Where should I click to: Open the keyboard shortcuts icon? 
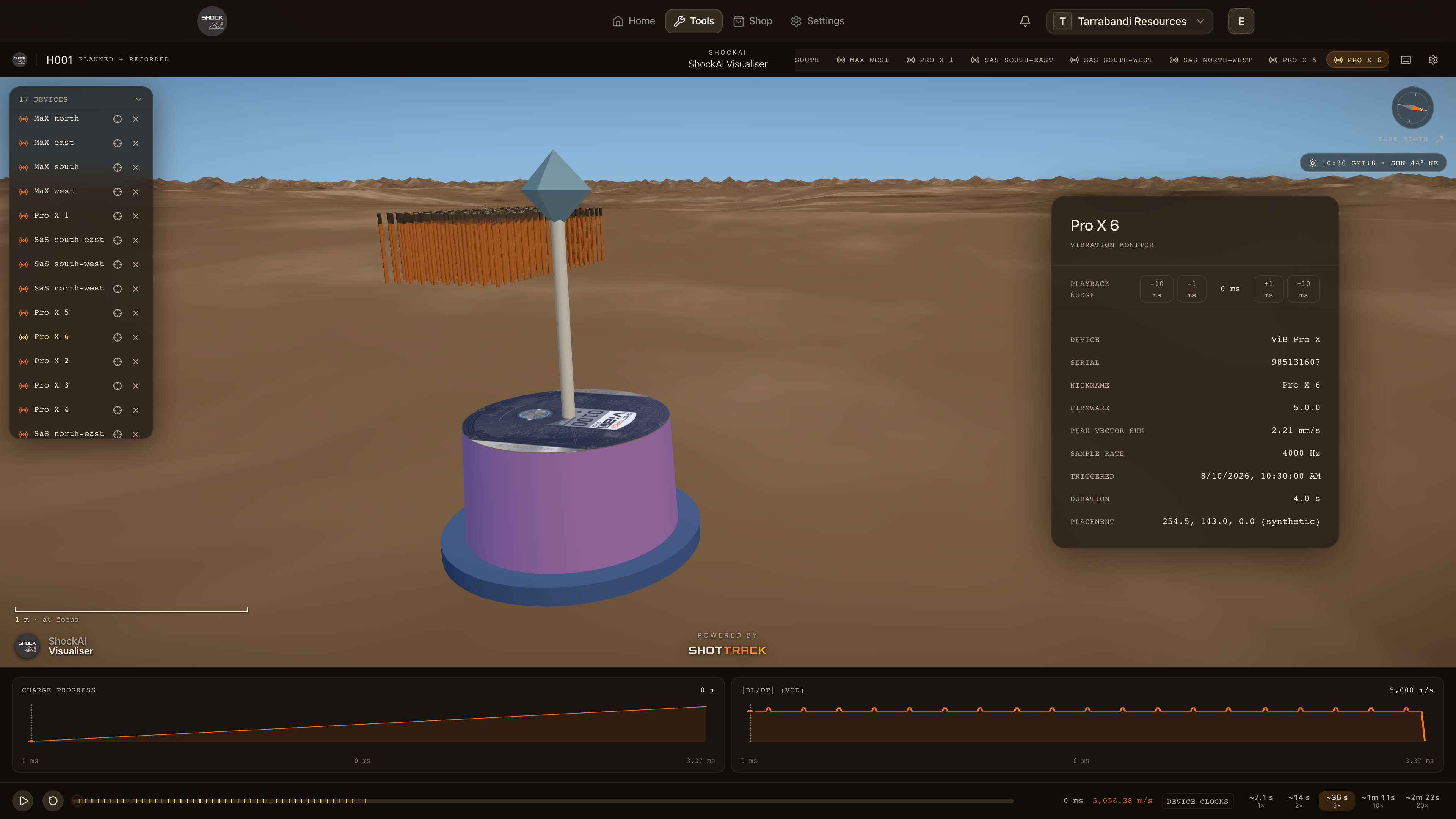tap(1406, 60)
